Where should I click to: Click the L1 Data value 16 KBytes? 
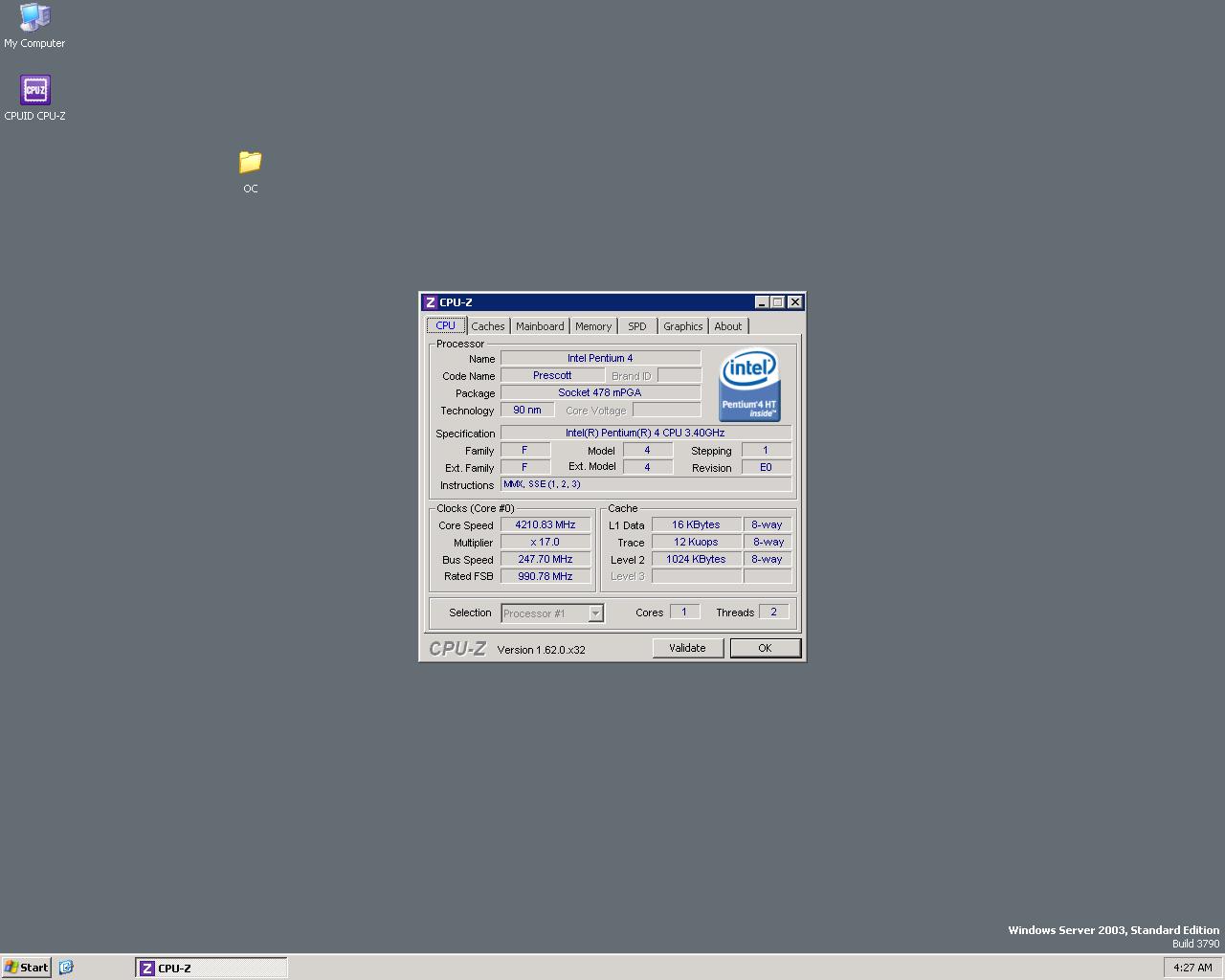[x=696, y=524]
